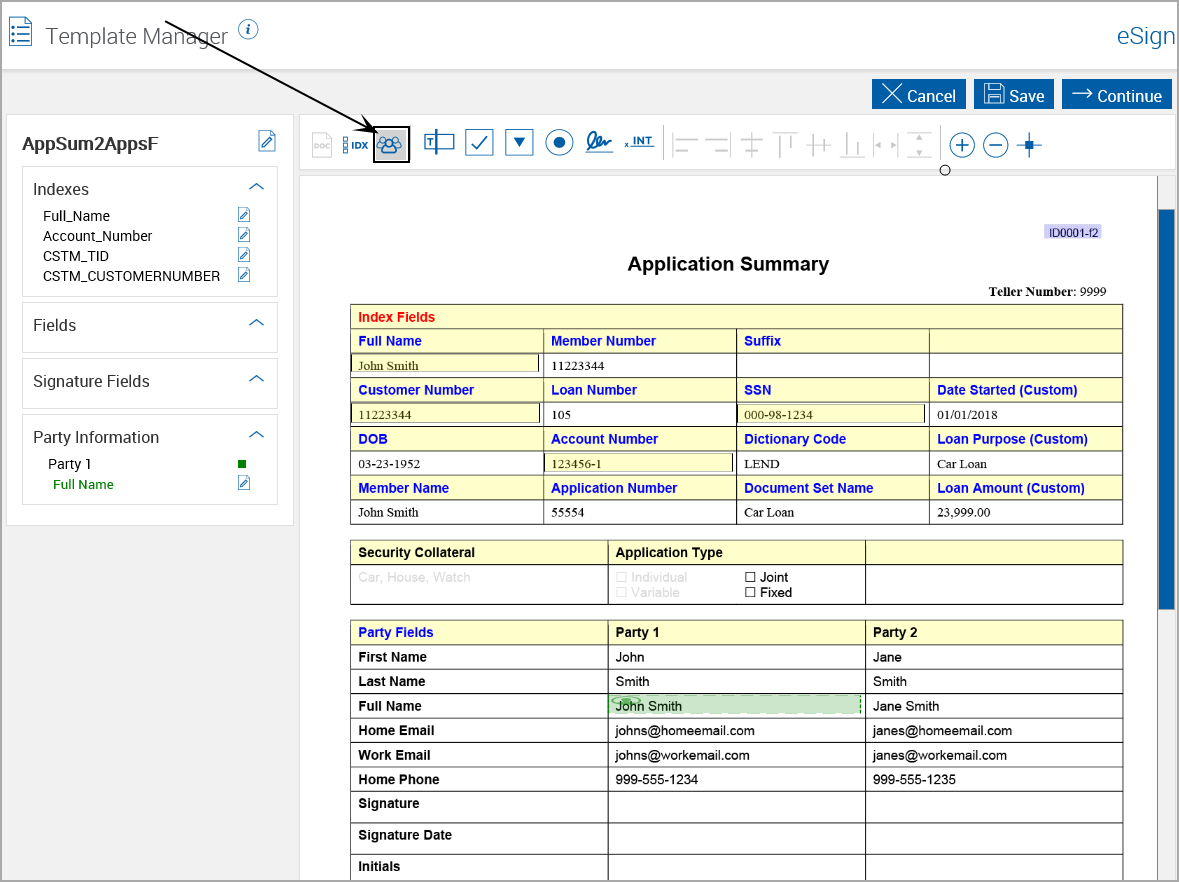Select Account_Number in the Indexes list

coord(97,236)
